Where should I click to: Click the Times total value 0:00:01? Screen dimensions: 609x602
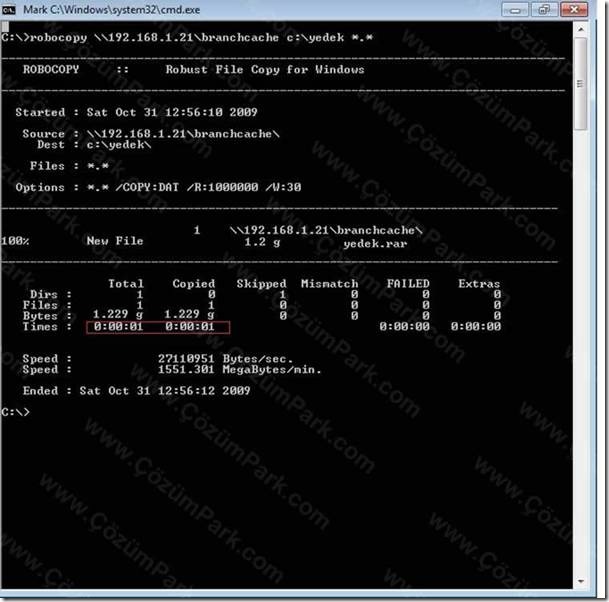pyautogui.click(x=118, y=327)
